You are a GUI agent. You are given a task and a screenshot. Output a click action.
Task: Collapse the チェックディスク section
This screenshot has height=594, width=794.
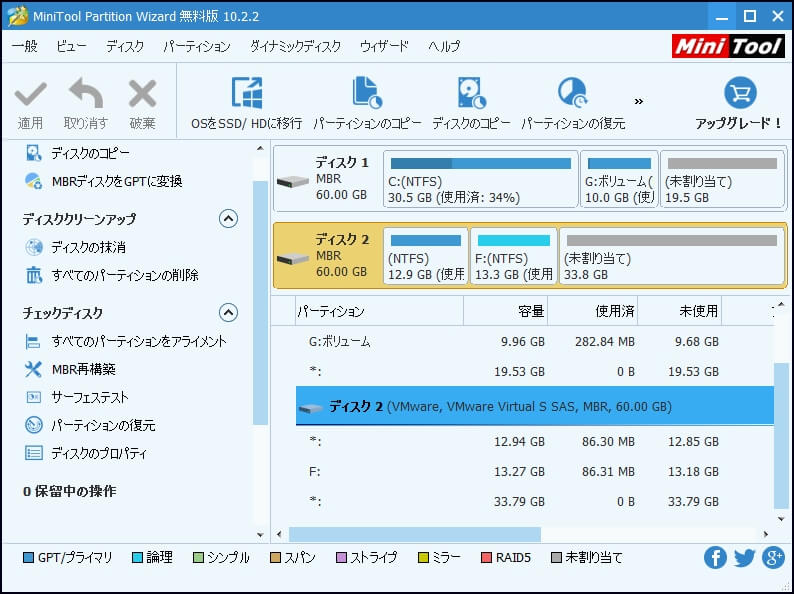(x=228, y=312)
